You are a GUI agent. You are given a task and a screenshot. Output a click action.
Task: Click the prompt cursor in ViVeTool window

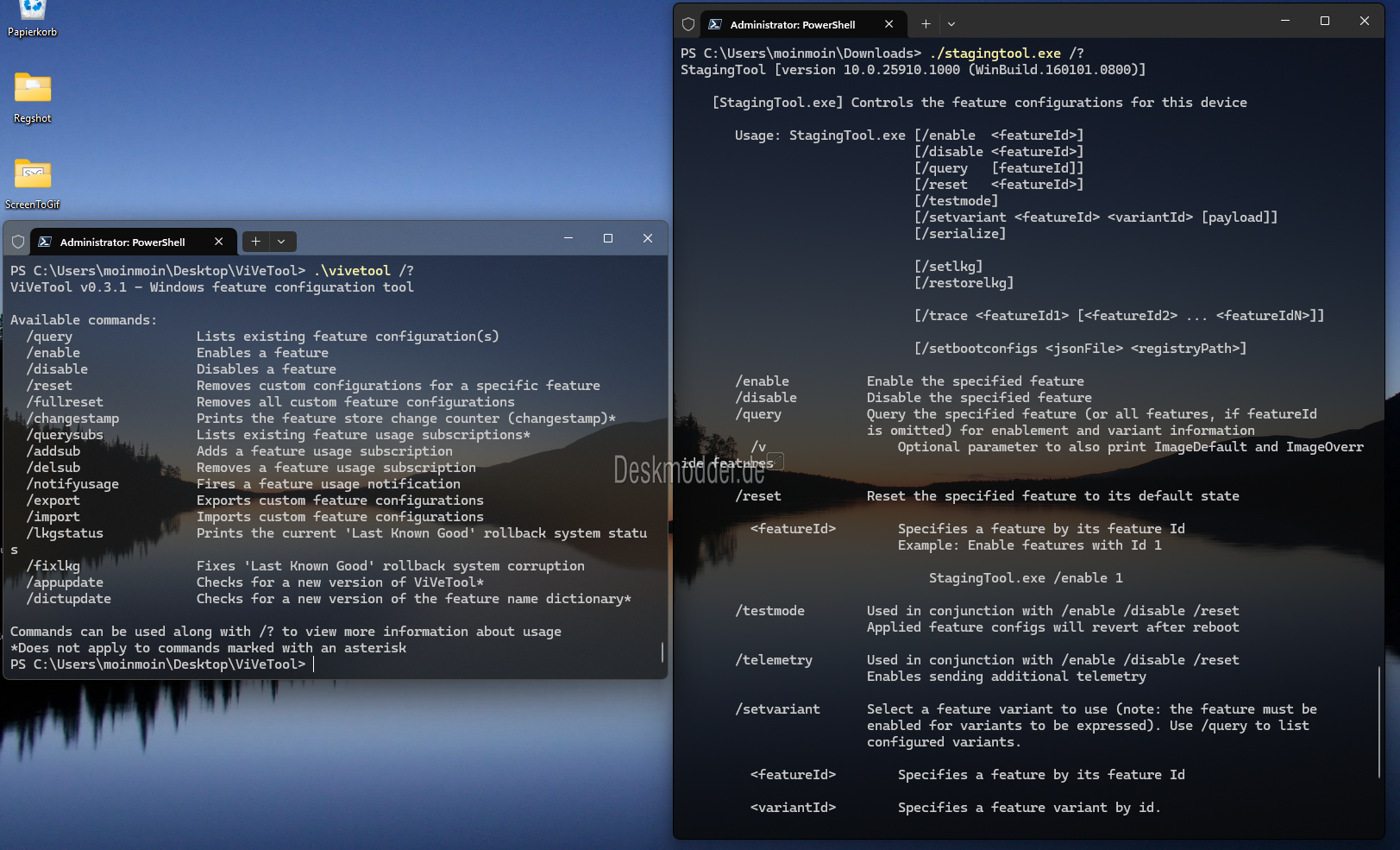tap(313, 664)
